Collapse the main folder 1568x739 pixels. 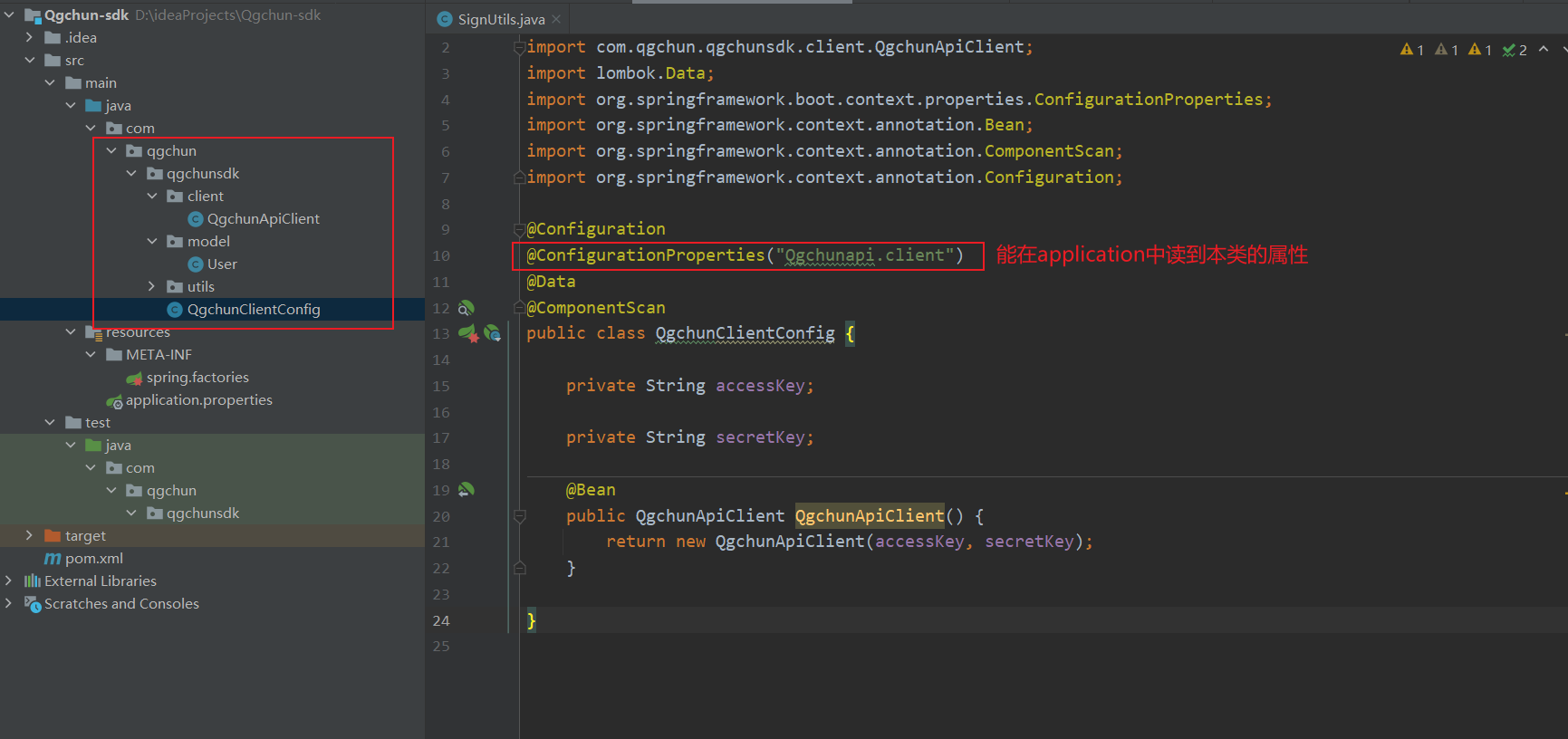point(50,83)
